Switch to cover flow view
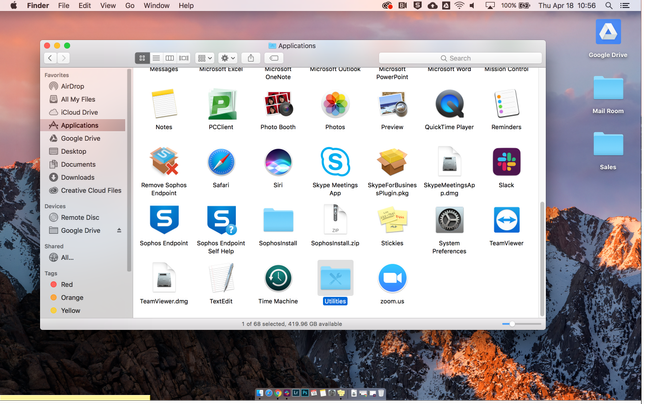Viewport: 650px width, 404px height. (184, 58)
